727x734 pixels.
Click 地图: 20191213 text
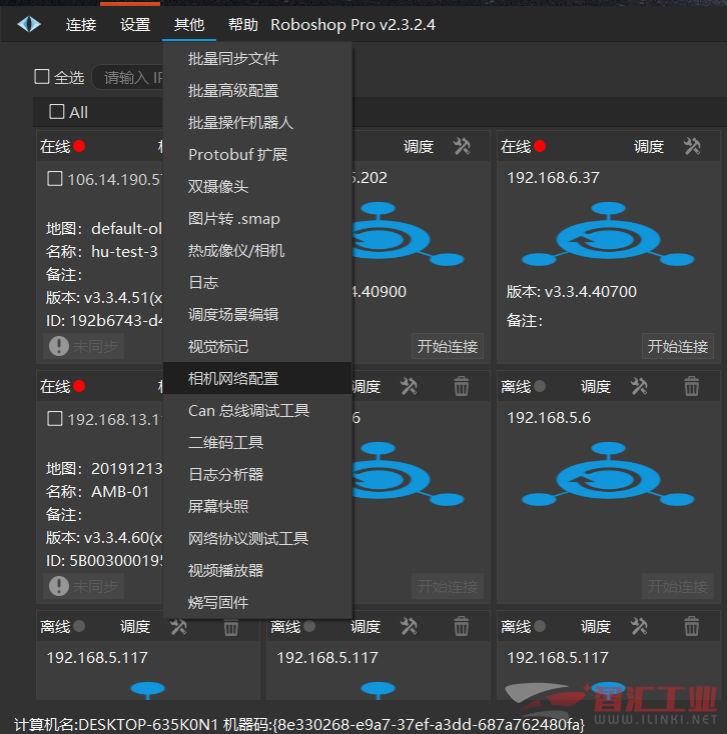104,469
